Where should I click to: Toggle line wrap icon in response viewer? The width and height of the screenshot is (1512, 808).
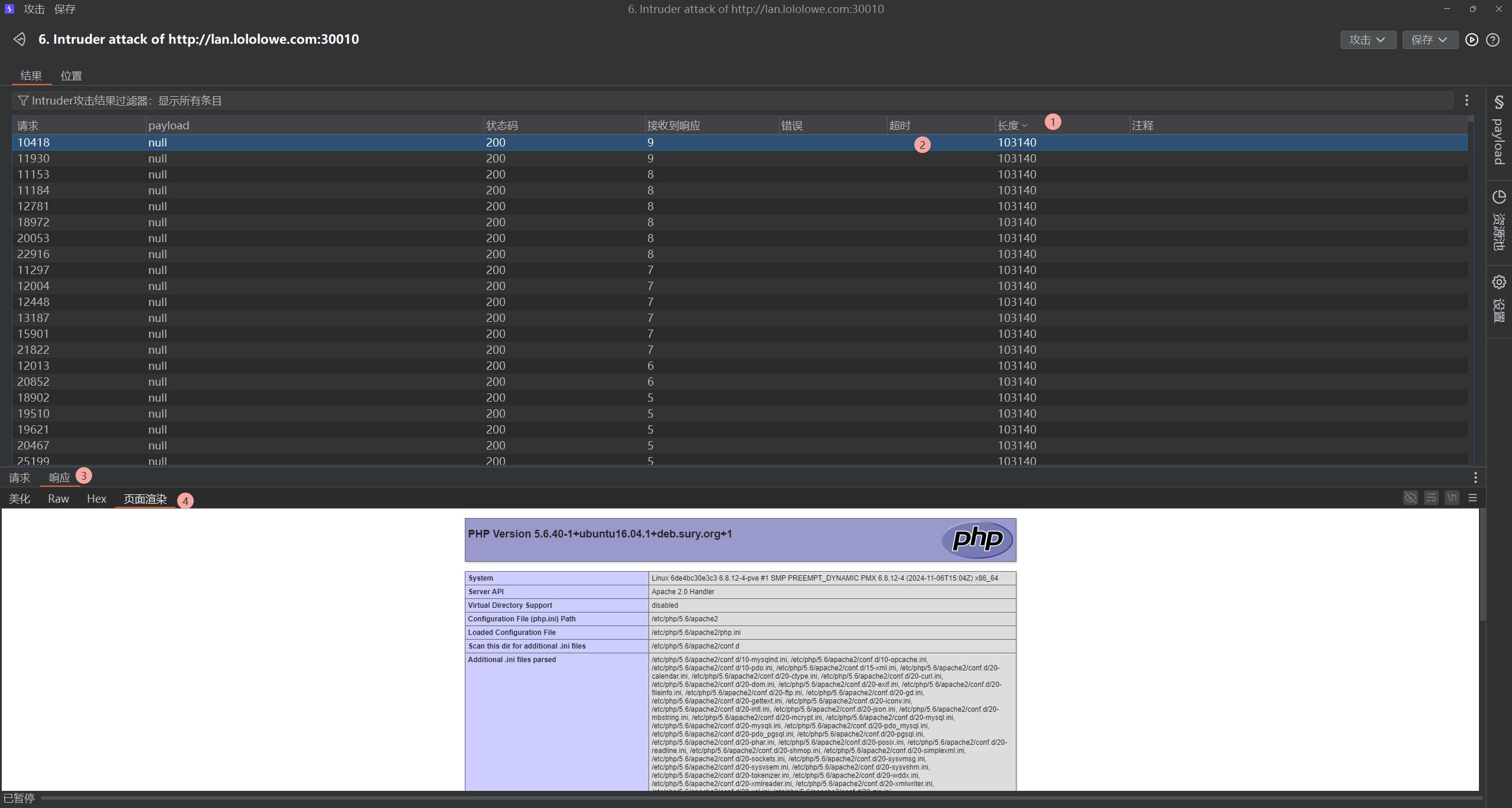[1431, 498]
